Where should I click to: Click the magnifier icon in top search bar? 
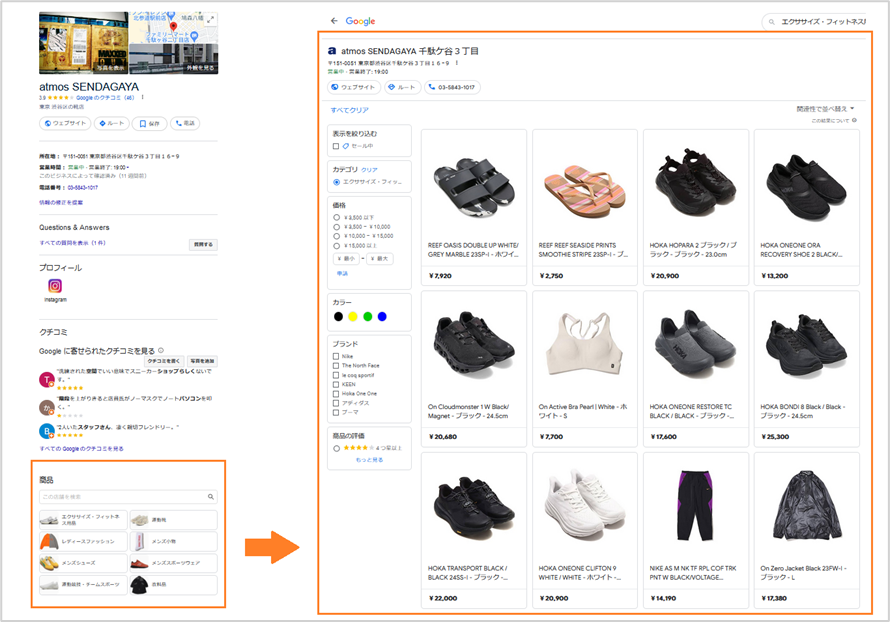(x=771, y=22)
